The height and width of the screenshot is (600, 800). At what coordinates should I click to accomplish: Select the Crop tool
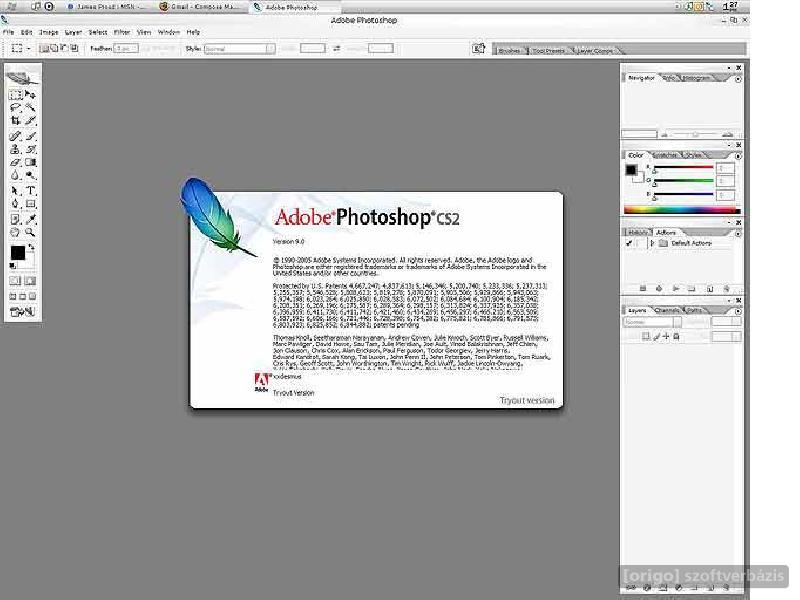(x=15, y=121)
